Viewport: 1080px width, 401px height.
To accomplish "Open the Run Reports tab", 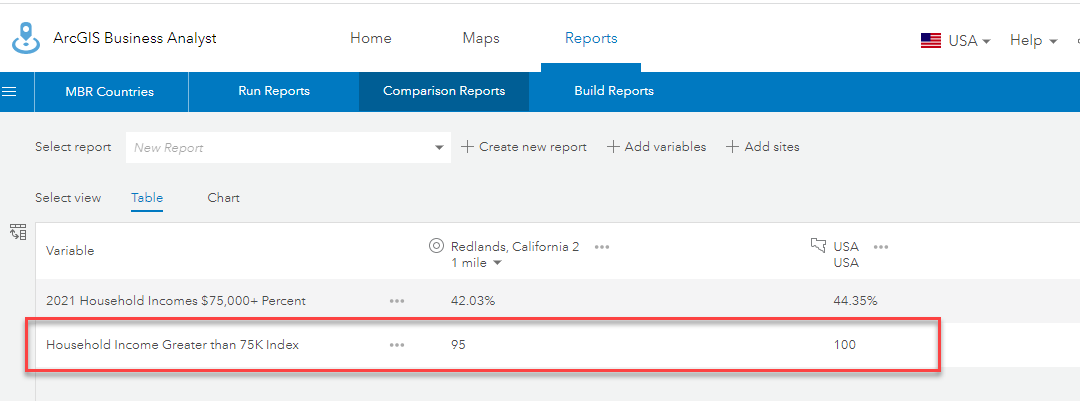I will click(x=274, y=91).
